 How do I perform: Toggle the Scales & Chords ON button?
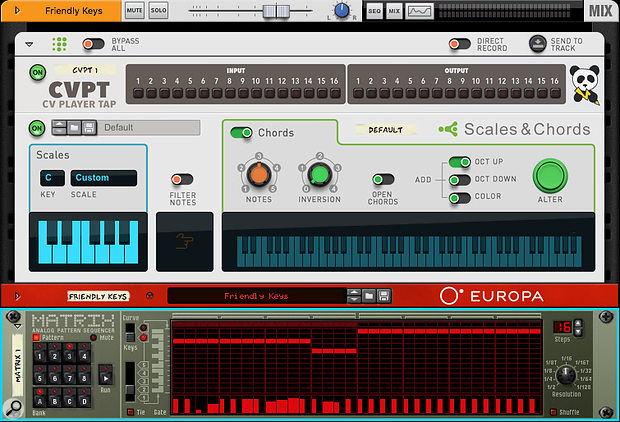37,128
